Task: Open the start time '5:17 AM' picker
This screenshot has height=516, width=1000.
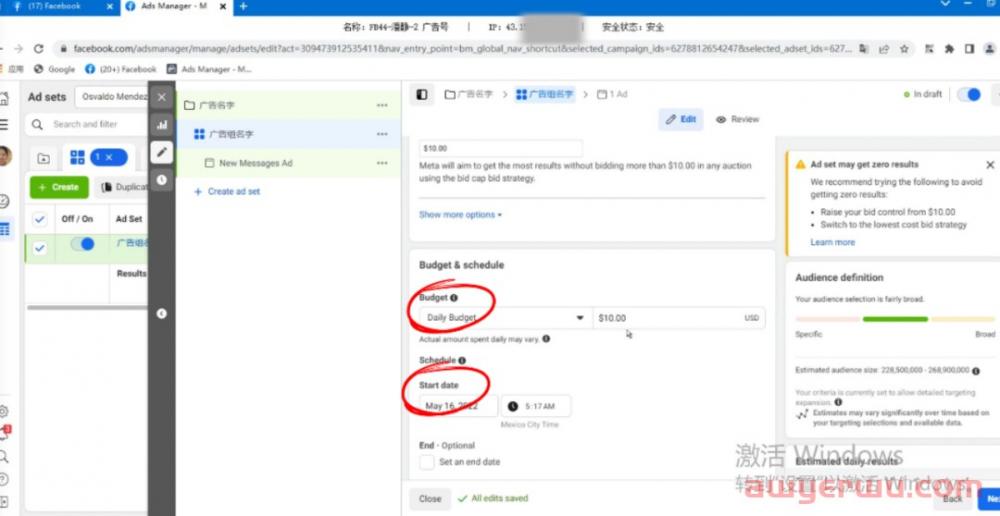Action: tap(536, 406)
